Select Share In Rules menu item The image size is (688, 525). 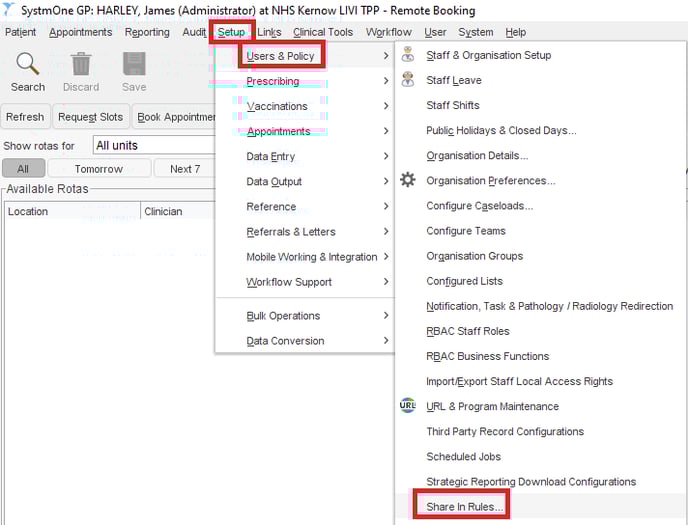pos(464,507)
